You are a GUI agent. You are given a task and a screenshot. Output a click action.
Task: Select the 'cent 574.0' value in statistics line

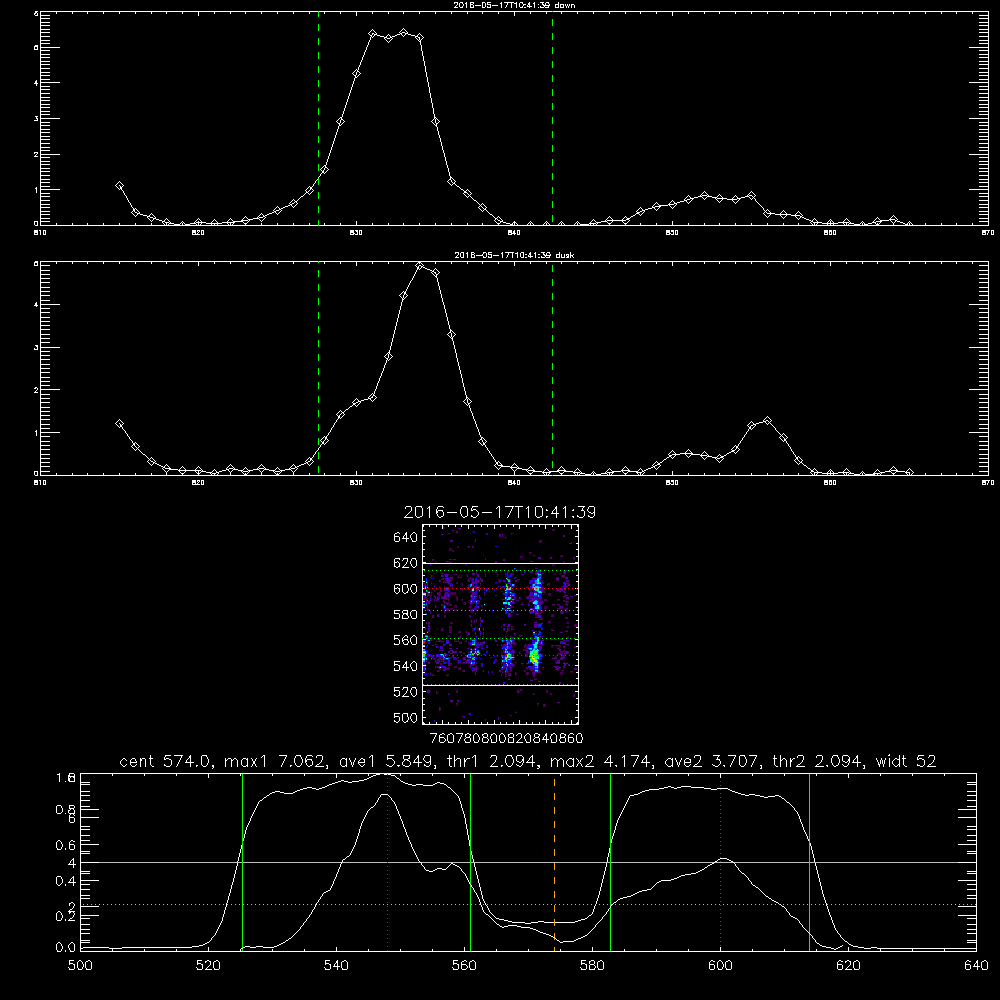pyautogui.click(x=166, y=761)
